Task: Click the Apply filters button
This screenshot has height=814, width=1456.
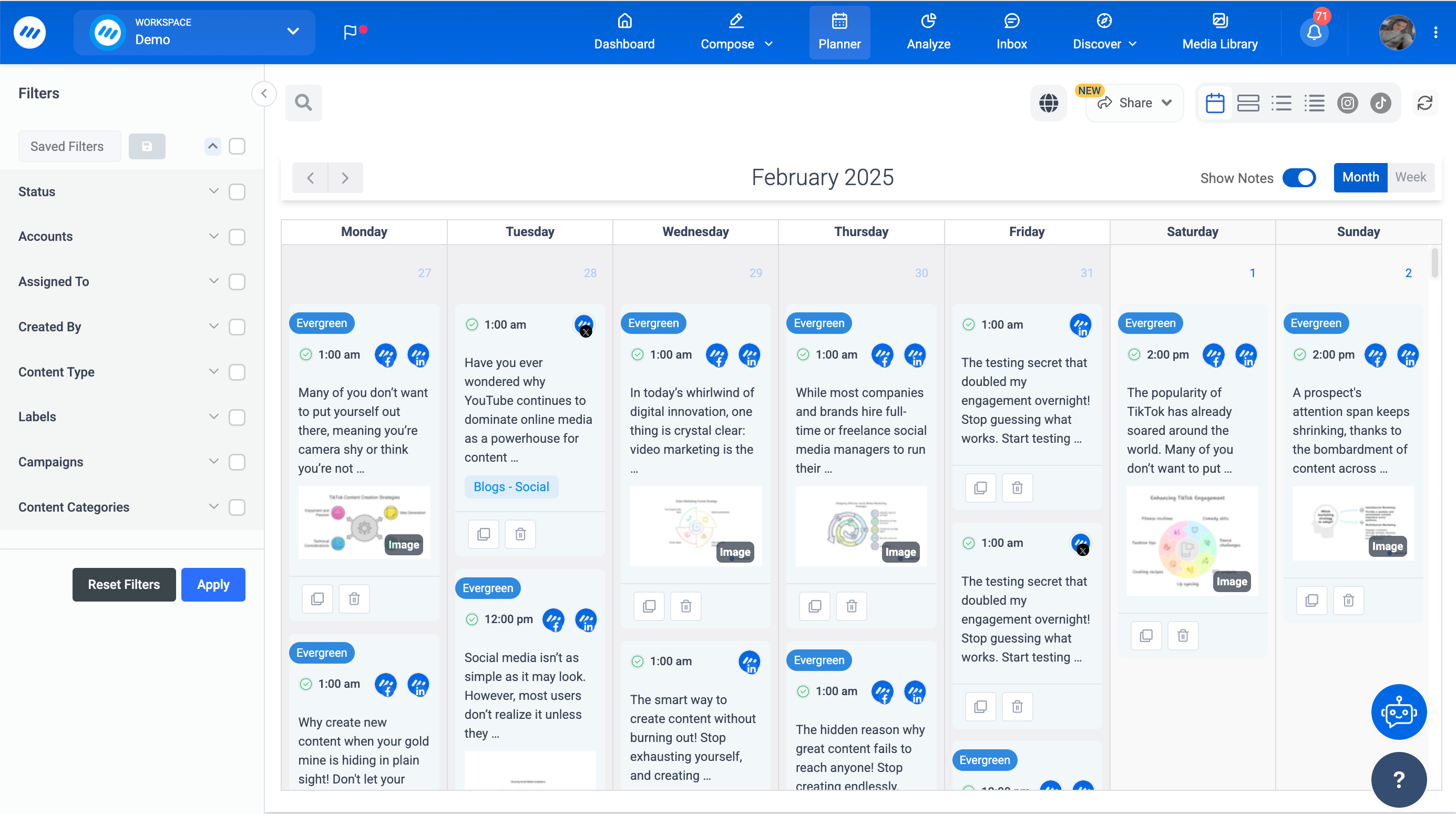Action: 213,584
